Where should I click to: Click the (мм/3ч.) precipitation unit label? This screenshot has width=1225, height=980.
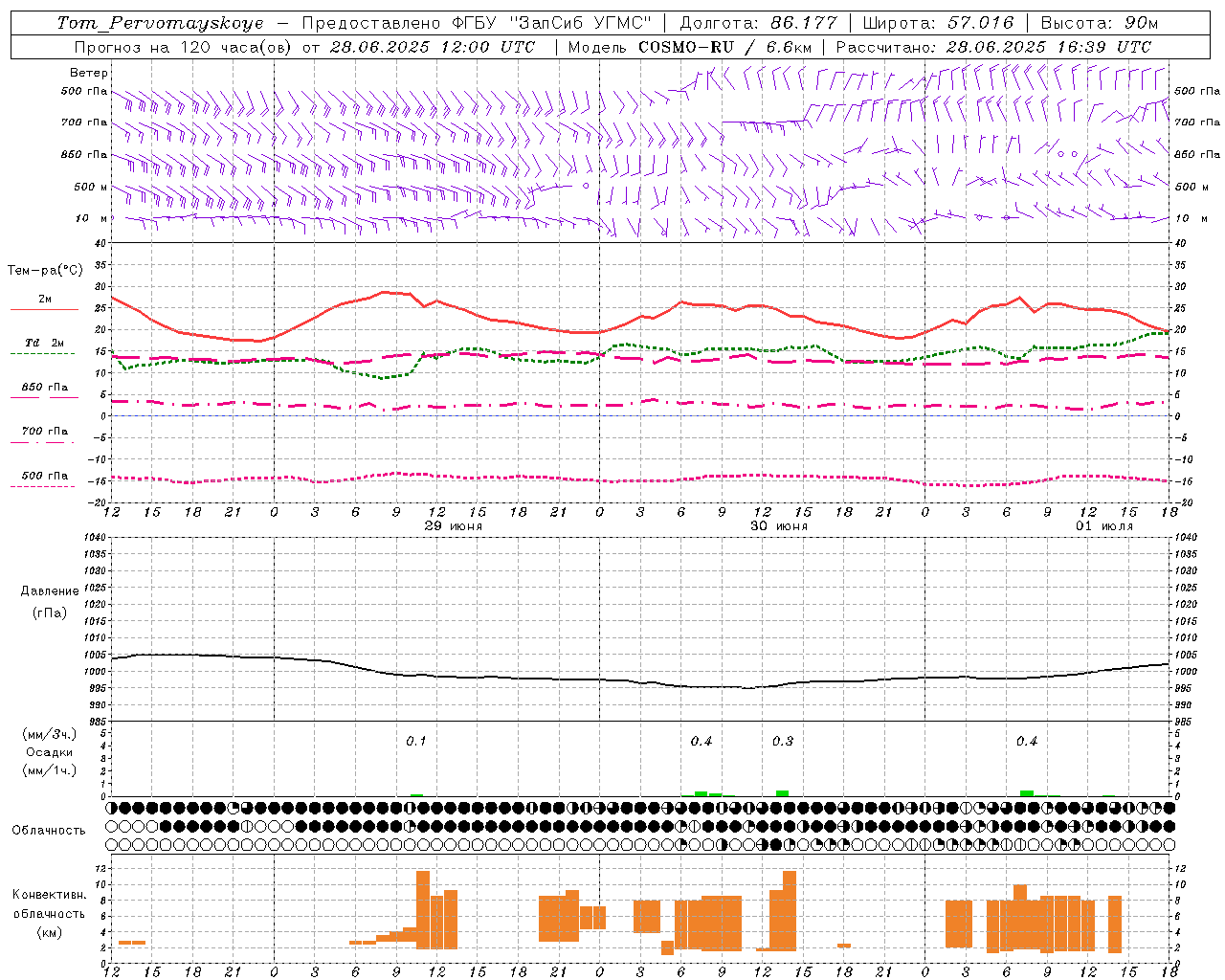point(50,734)
